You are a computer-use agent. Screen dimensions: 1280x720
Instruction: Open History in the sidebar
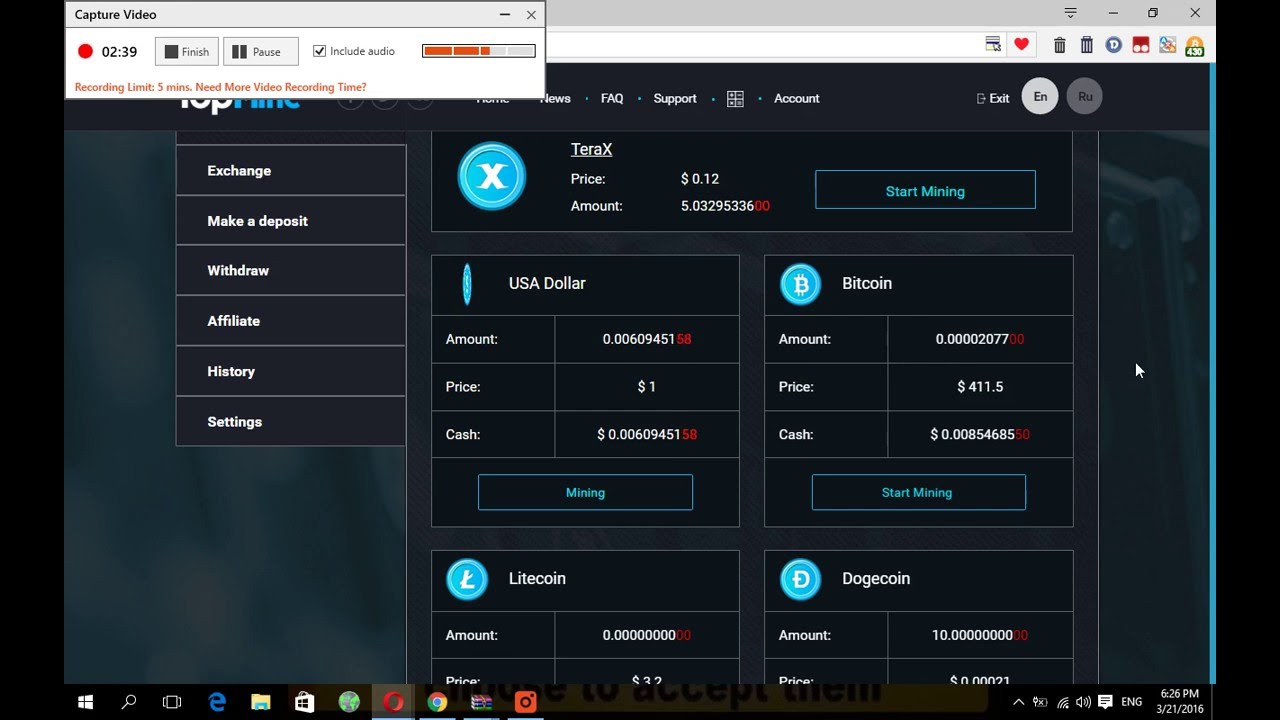(x=291, y=371)
